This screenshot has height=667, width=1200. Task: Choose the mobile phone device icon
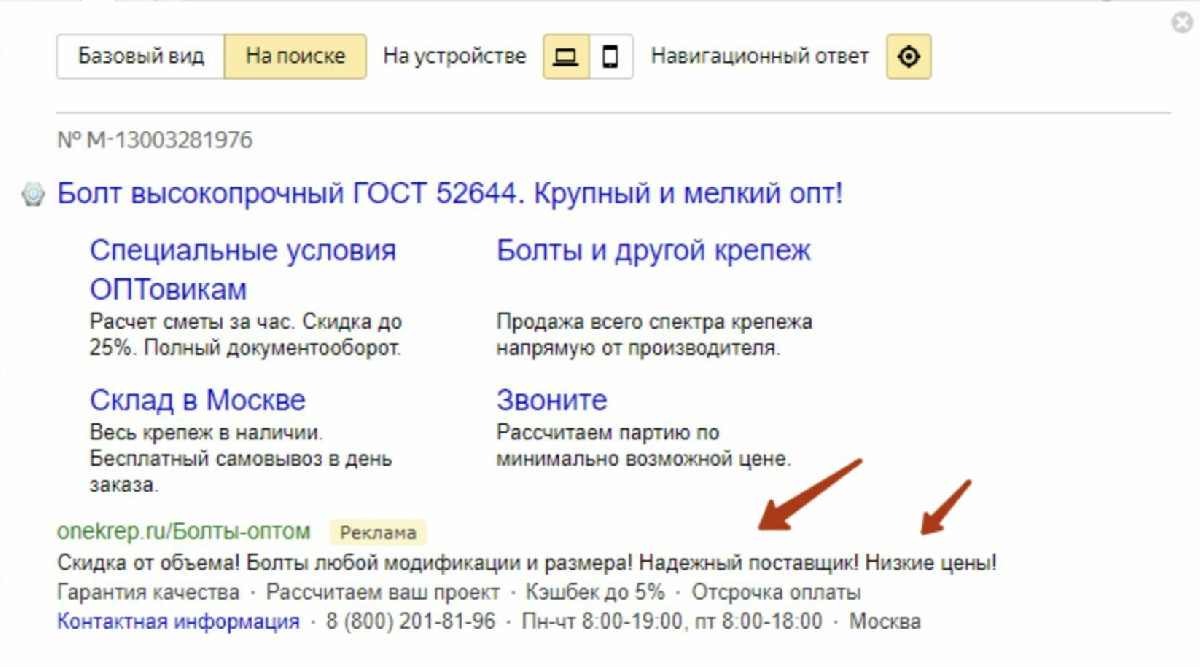(610, 57)
